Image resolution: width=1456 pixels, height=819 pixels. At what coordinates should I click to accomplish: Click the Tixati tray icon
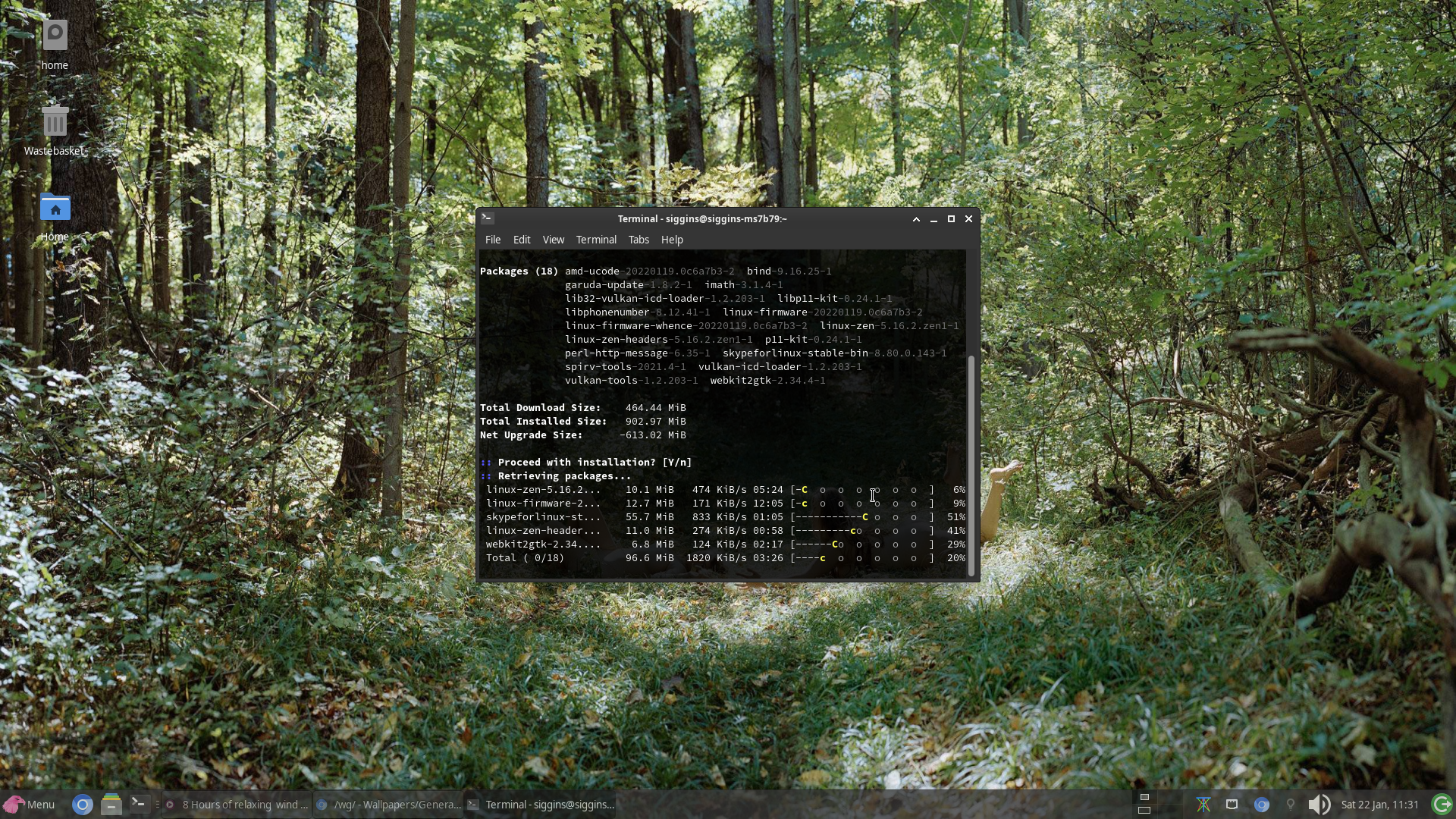(x=1203, y=805)
